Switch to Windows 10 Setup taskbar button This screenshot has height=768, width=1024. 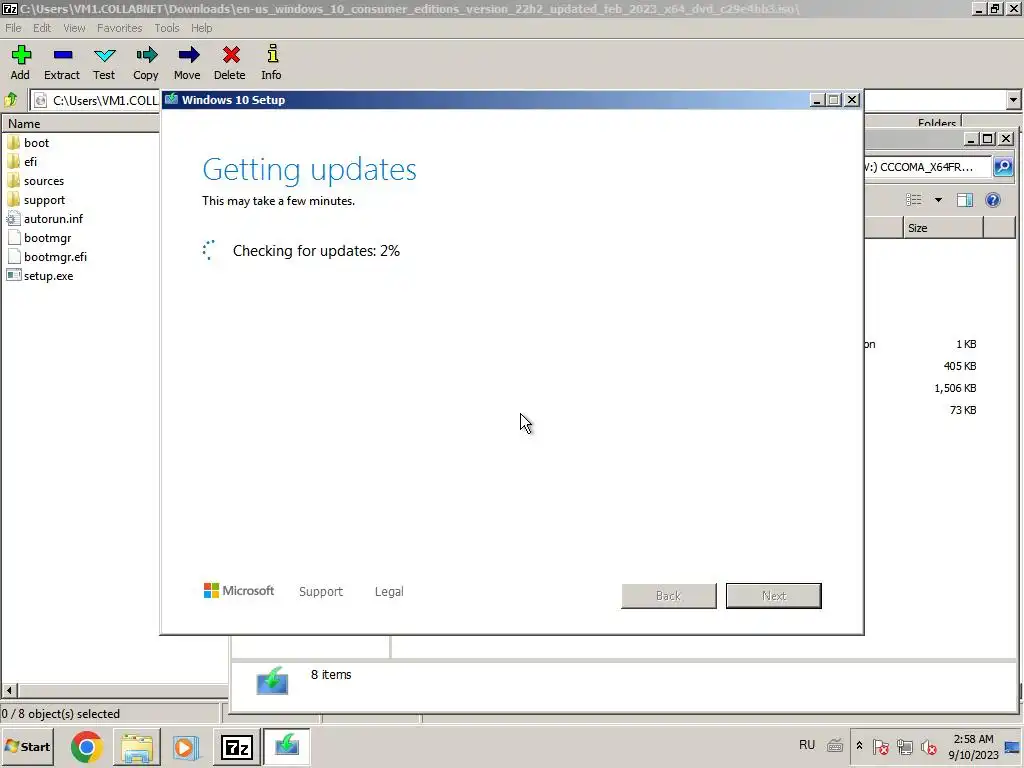pyautogui.click(x=287, y=746)
